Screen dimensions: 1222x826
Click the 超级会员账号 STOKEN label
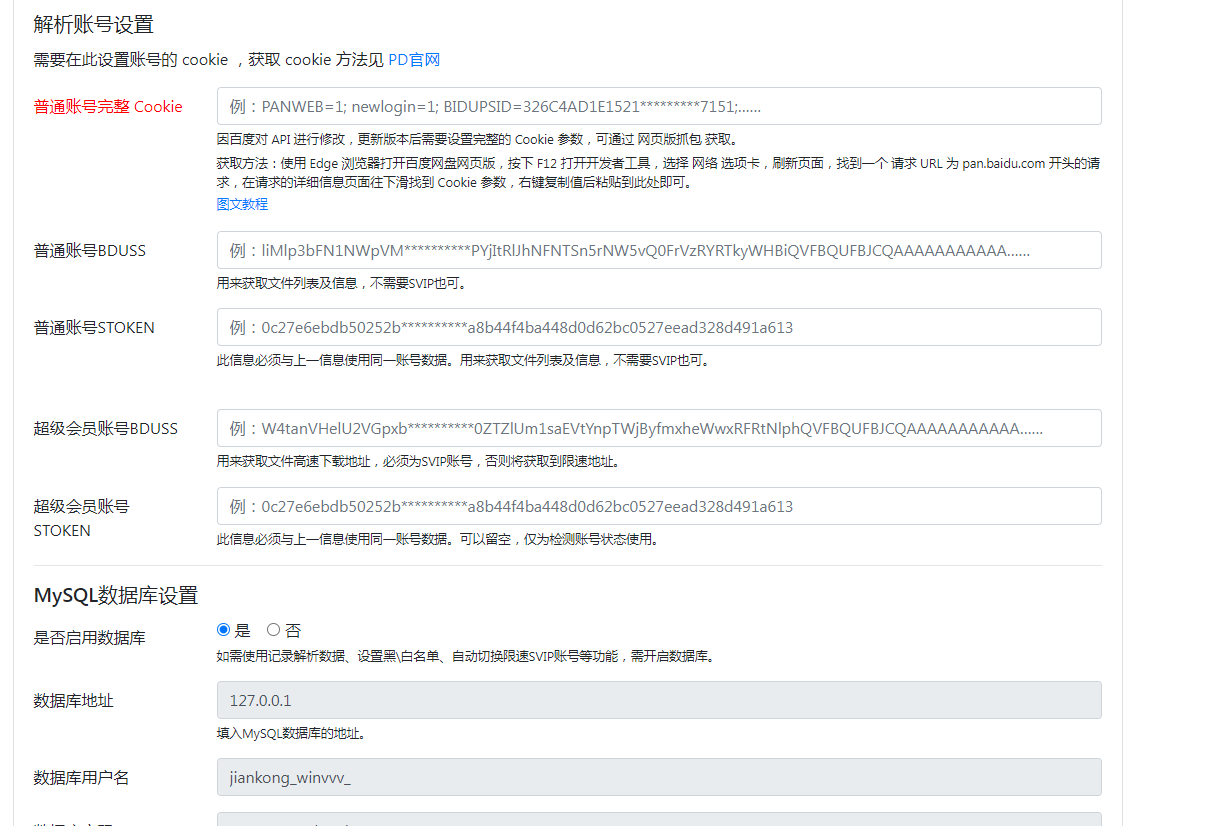click(x=74, y=518)
